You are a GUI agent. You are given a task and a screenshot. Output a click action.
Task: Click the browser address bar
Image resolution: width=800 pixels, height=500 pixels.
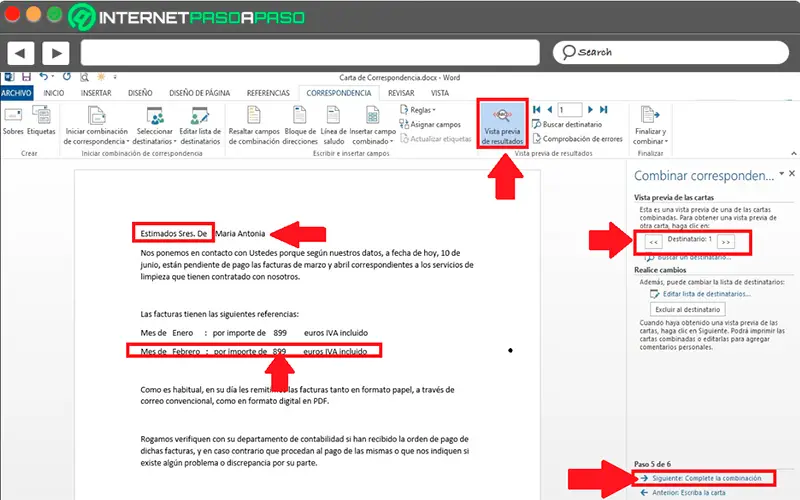[310, 53]
